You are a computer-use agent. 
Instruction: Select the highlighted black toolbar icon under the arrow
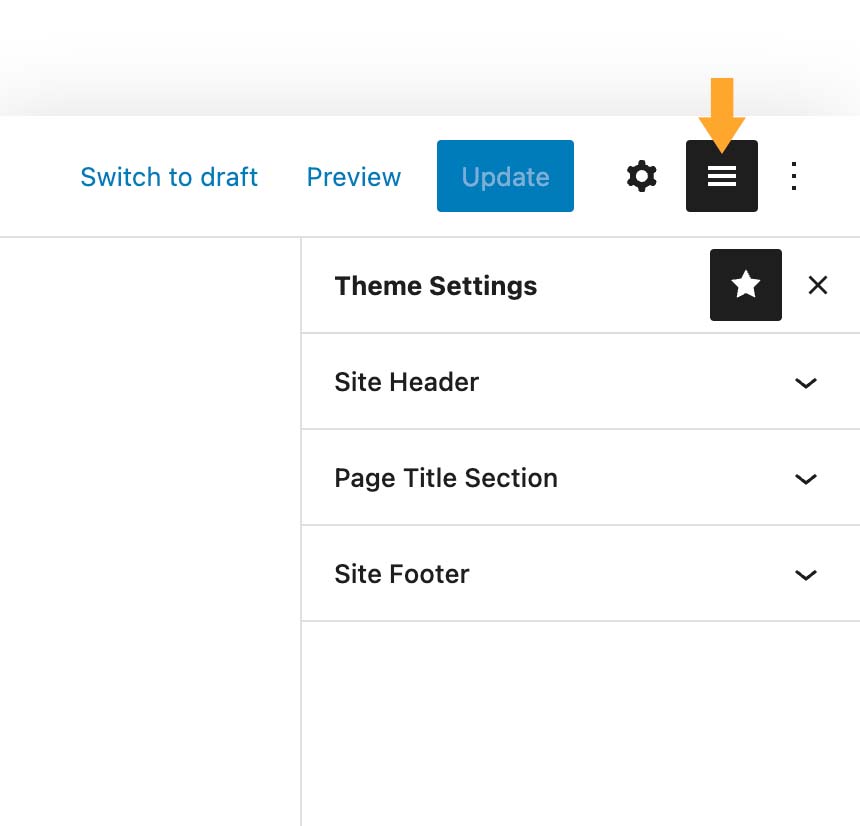(722, 176)
